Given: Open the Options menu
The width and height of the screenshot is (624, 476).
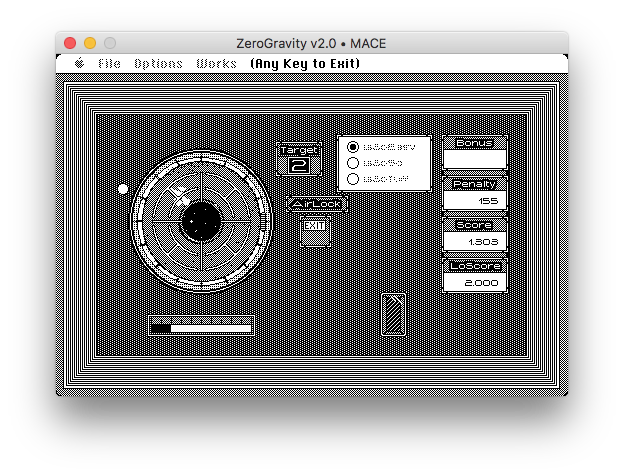Looking at the screenshot, I should tap(158, 64).
